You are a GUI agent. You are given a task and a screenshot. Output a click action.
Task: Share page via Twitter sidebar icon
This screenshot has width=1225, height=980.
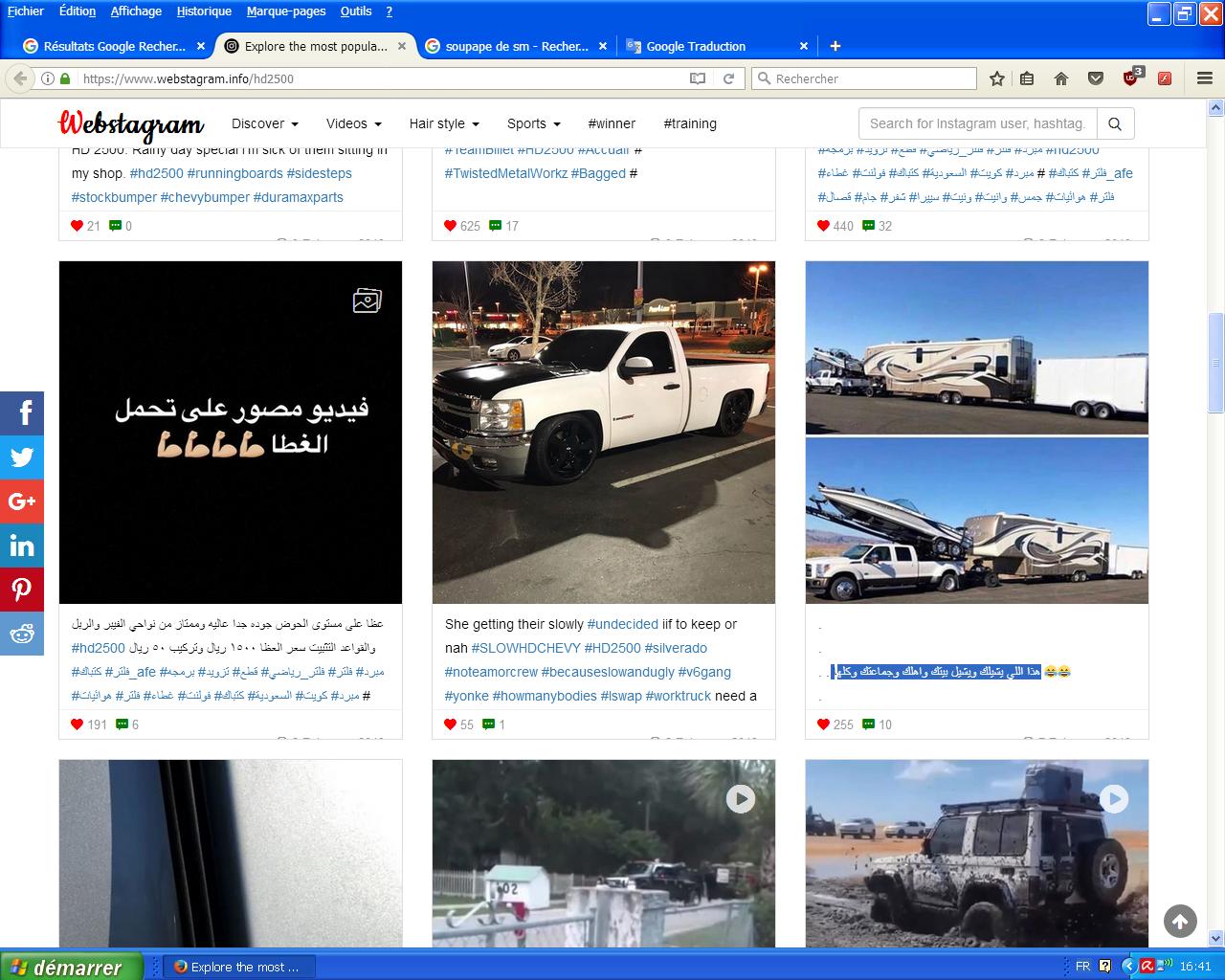click(x=22, y=457)
